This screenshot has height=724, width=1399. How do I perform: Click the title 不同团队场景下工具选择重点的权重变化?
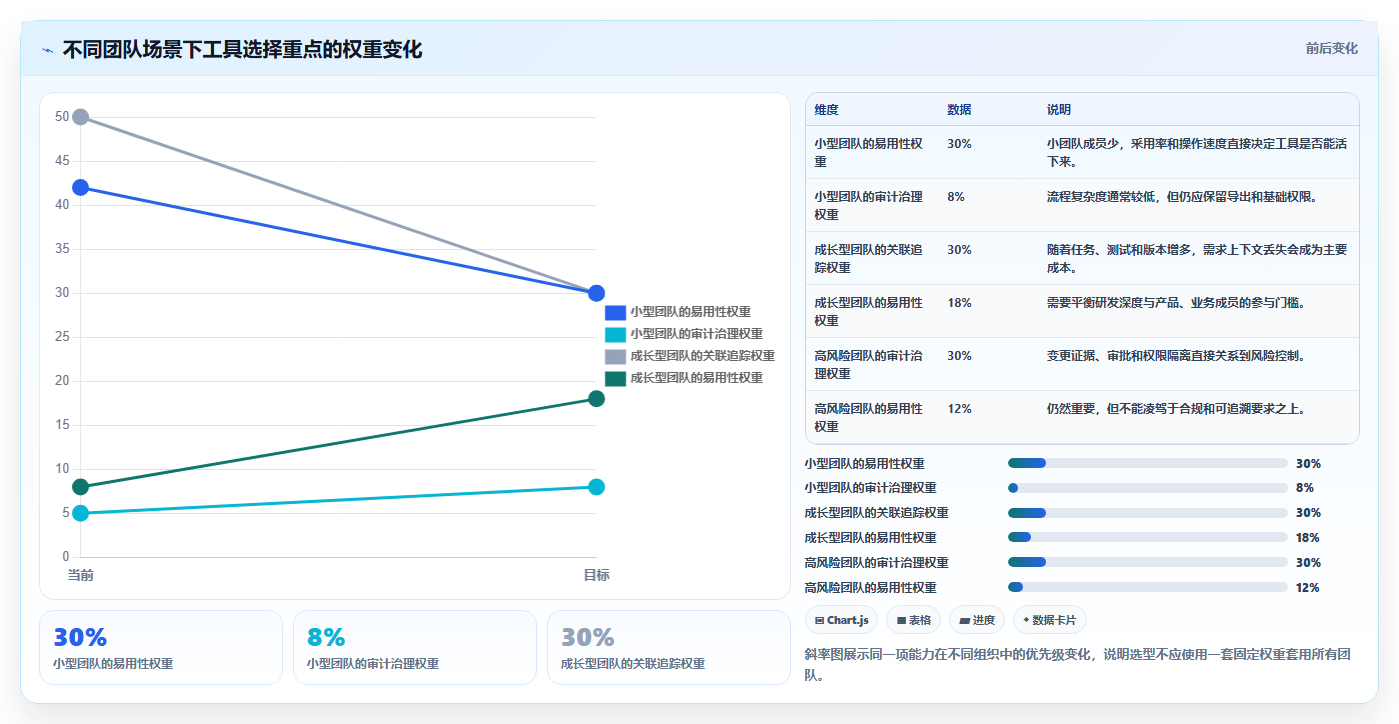[242, 49]
